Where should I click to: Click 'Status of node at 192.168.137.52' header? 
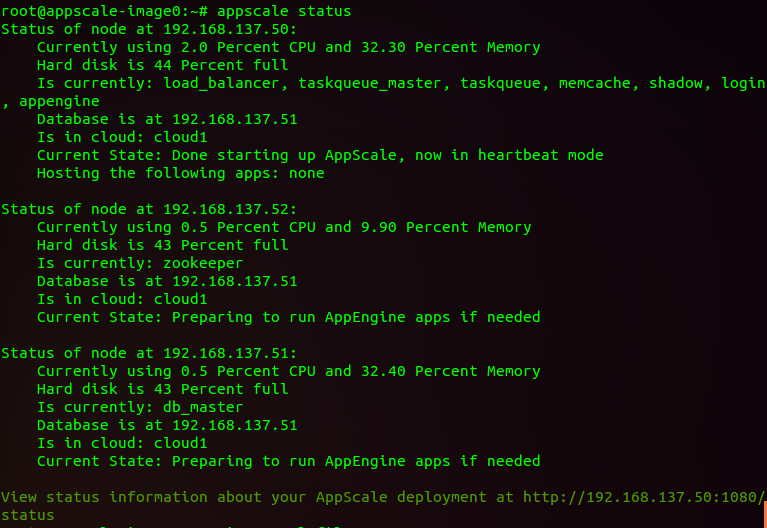(149, 209)
